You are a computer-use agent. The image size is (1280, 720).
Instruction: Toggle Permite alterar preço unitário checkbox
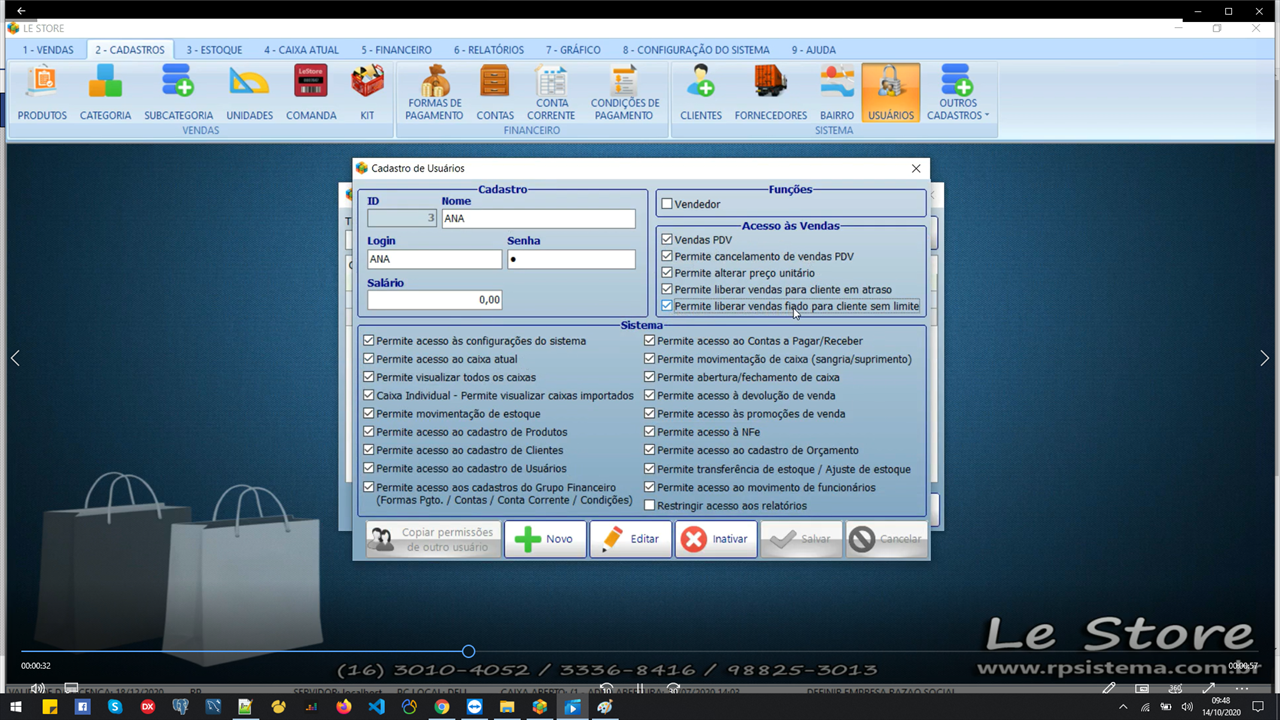coord(667,273)
